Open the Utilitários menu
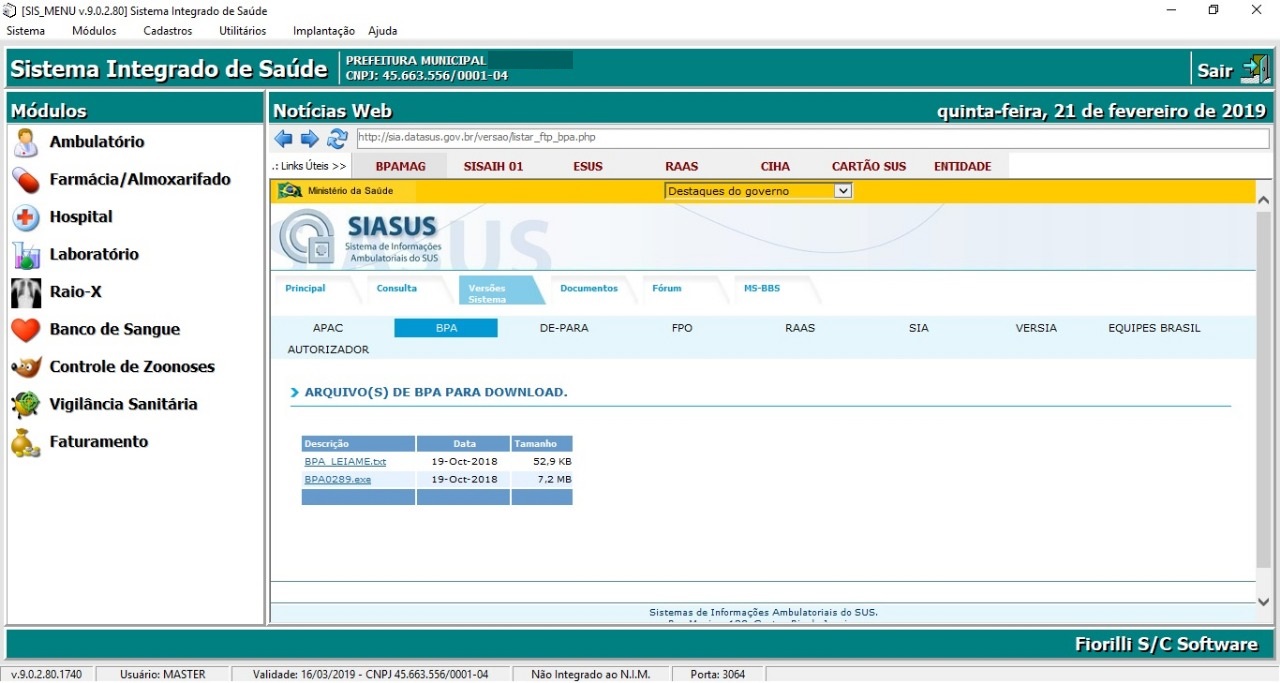Image resolution: width=1280 pixels, height=683 pixels. 243,31
